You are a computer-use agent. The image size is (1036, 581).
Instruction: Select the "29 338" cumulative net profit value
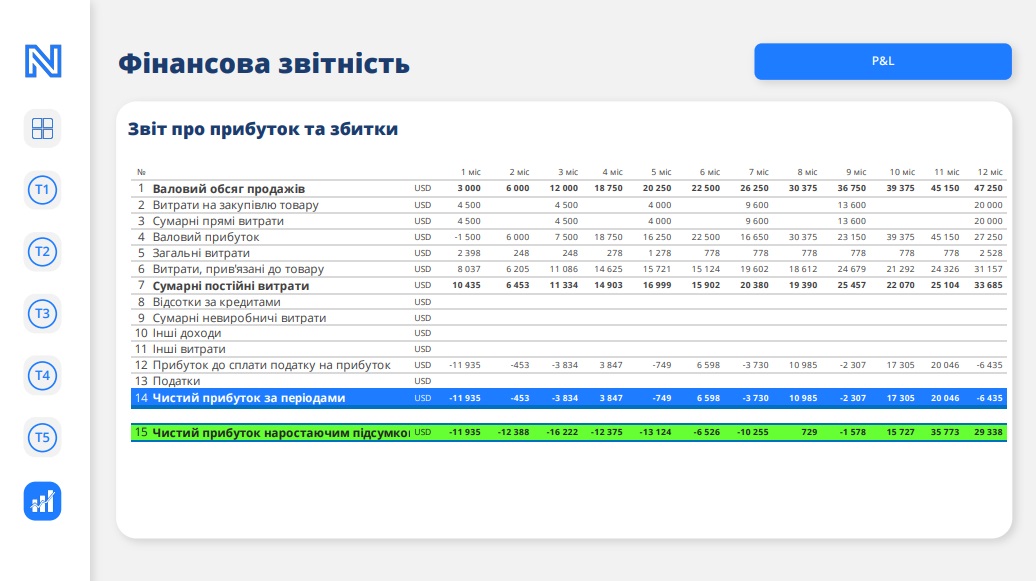click(x=988, y=432)
